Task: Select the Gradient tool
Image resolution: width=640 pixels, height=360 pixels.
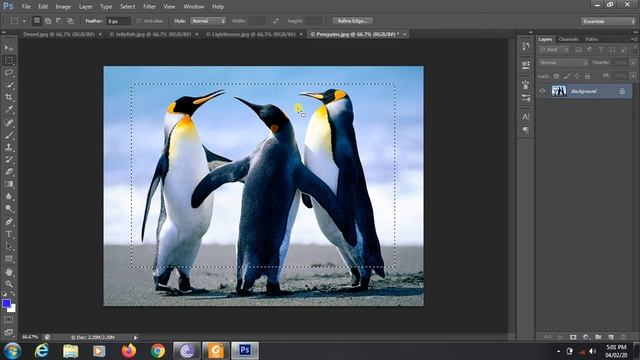Action: [9, 184]
